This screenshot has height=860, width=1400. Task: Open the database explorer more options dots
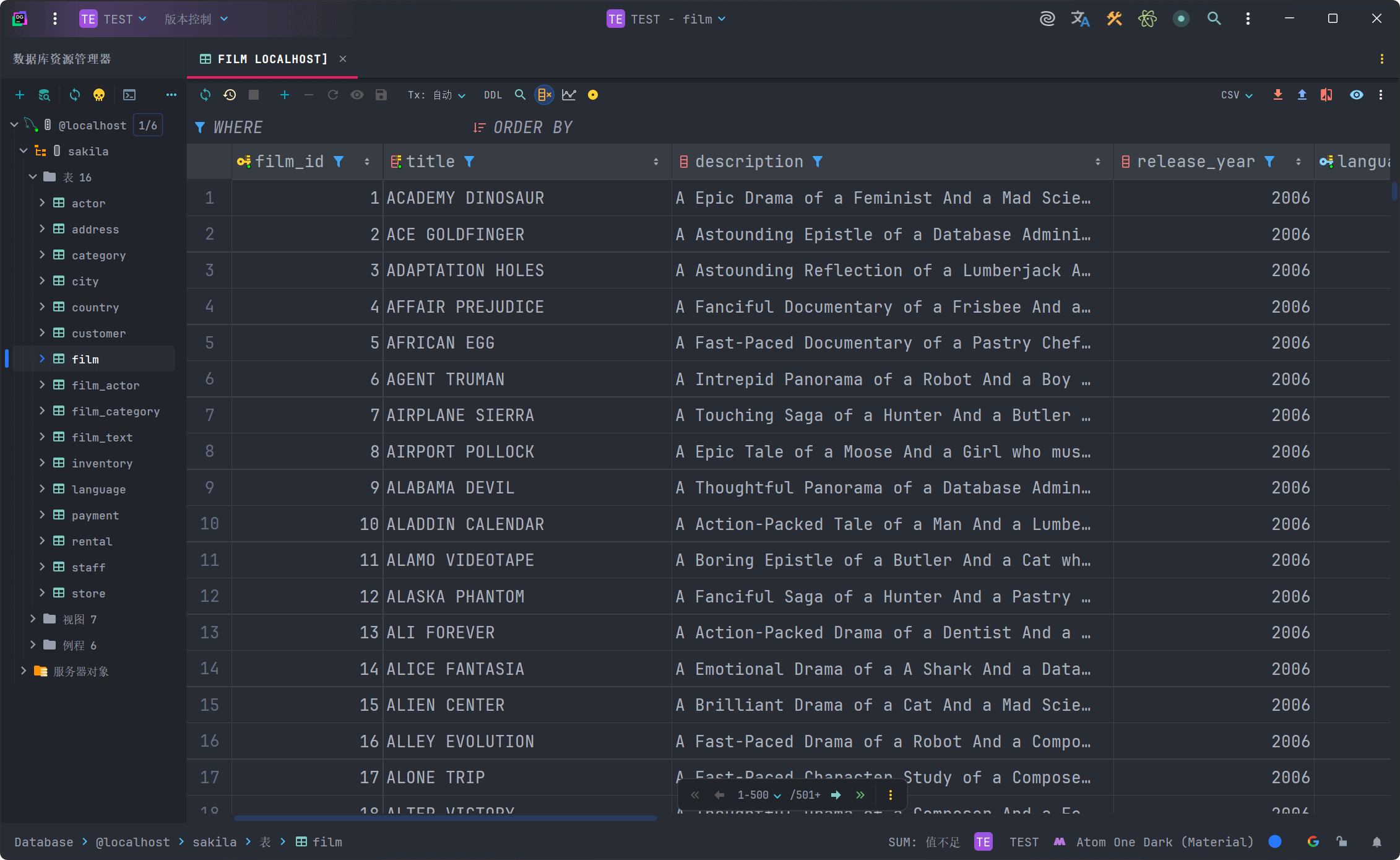point(171,95)
